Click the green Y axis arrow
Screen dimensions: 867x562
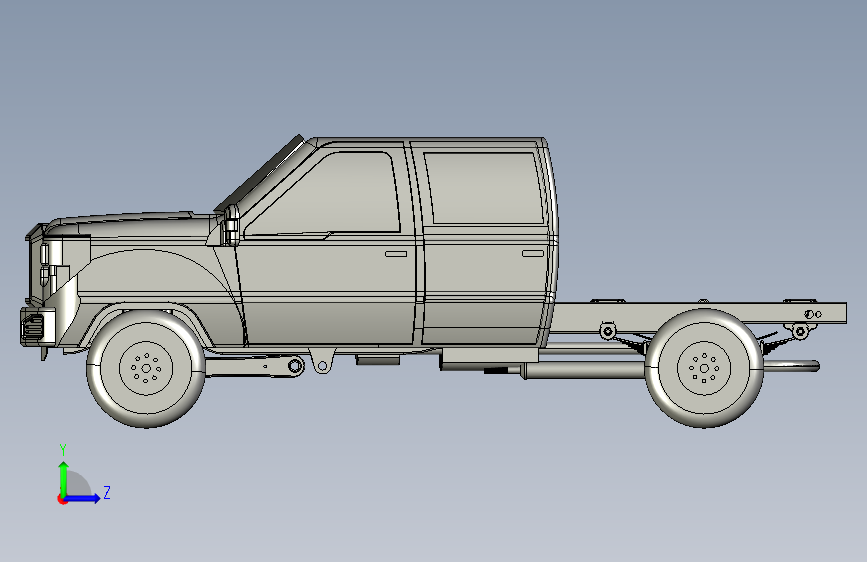[64, 479]
